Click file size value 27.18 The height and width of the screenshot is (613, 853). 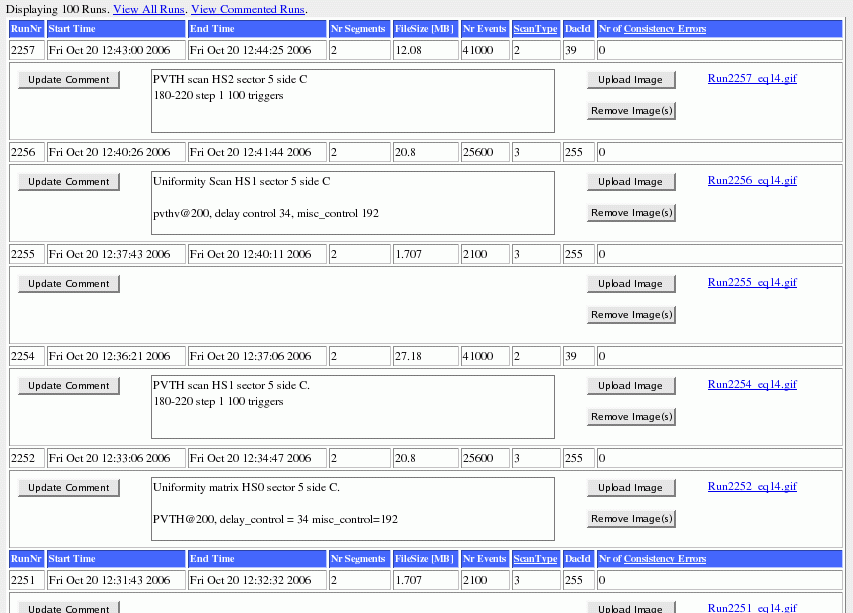426,356
